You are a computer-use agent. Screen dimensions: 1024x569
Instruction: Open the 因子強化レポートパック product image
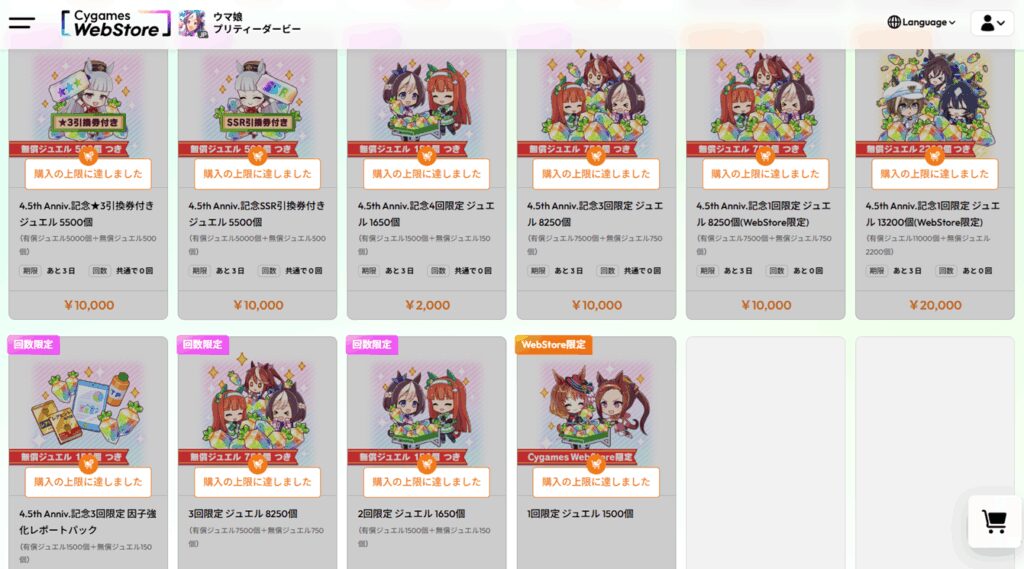88,410
